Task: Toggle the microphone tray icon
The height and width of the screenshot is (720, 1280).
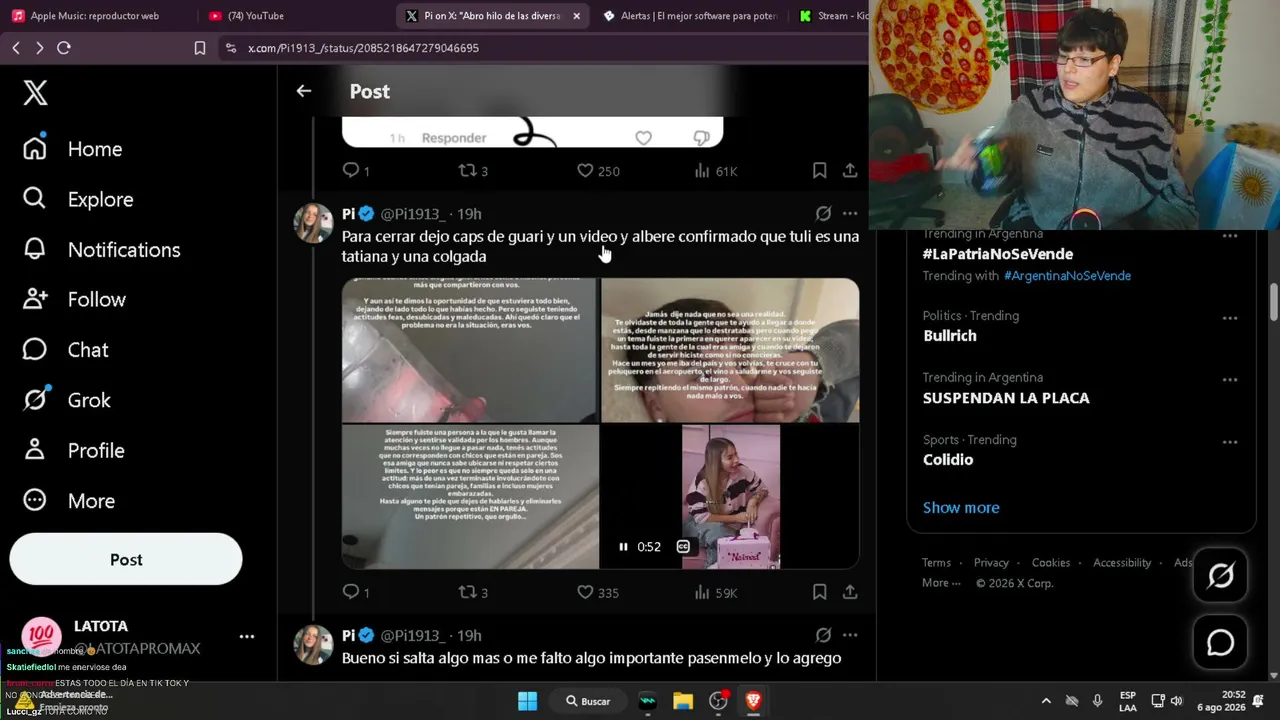Action: click(x=1097, y=701)
